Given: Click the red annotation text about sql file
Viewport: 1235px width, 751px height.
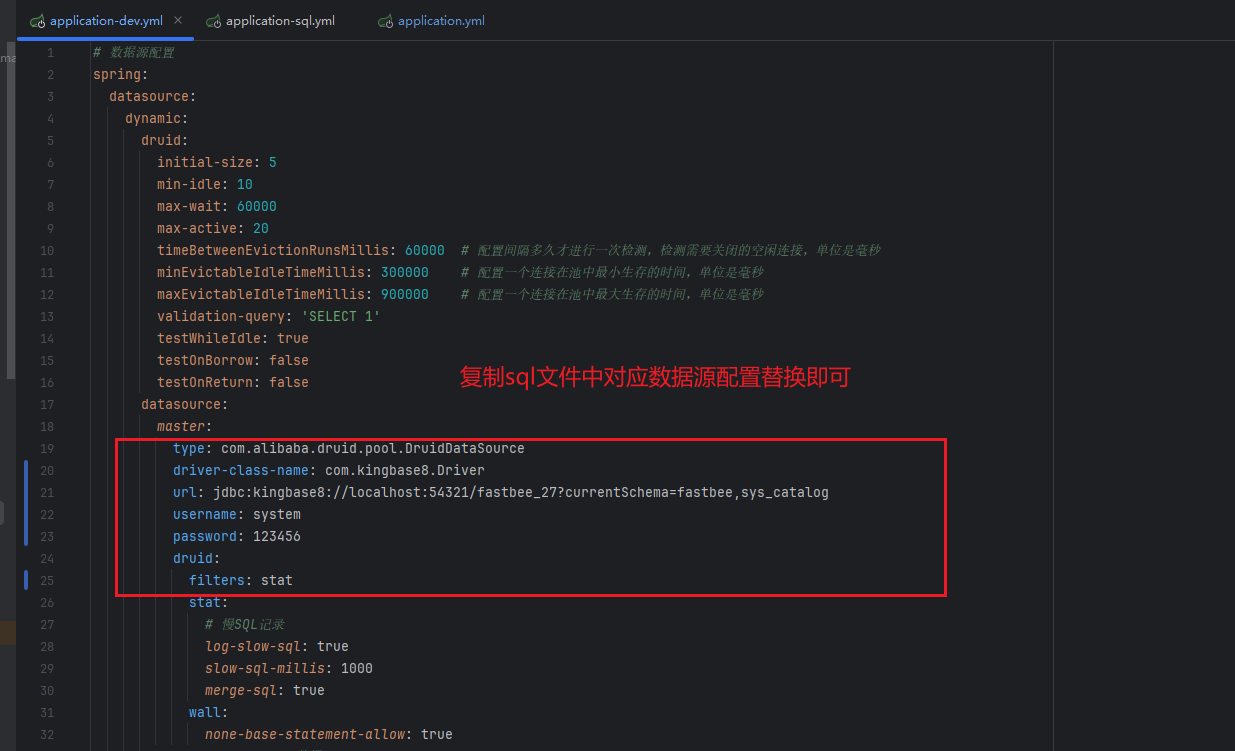Looking at the screenshot, I should (x=654, y=378).
